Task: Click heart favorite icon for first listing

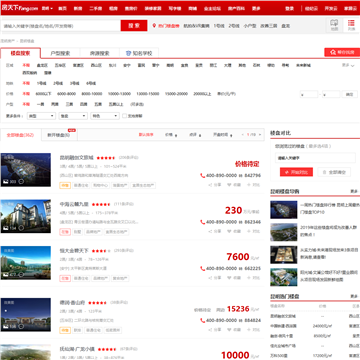Action: point(229,185)
